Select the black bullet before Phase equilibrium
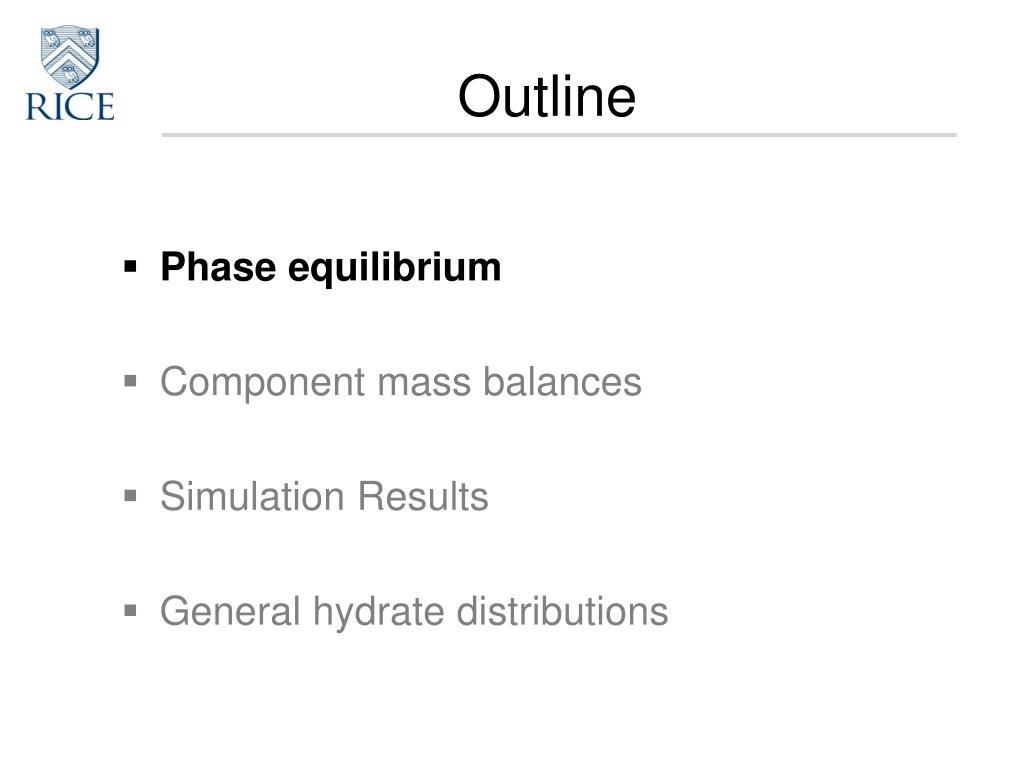The width and height of the screenshot is (1024, 768). [x=131, y=266]
